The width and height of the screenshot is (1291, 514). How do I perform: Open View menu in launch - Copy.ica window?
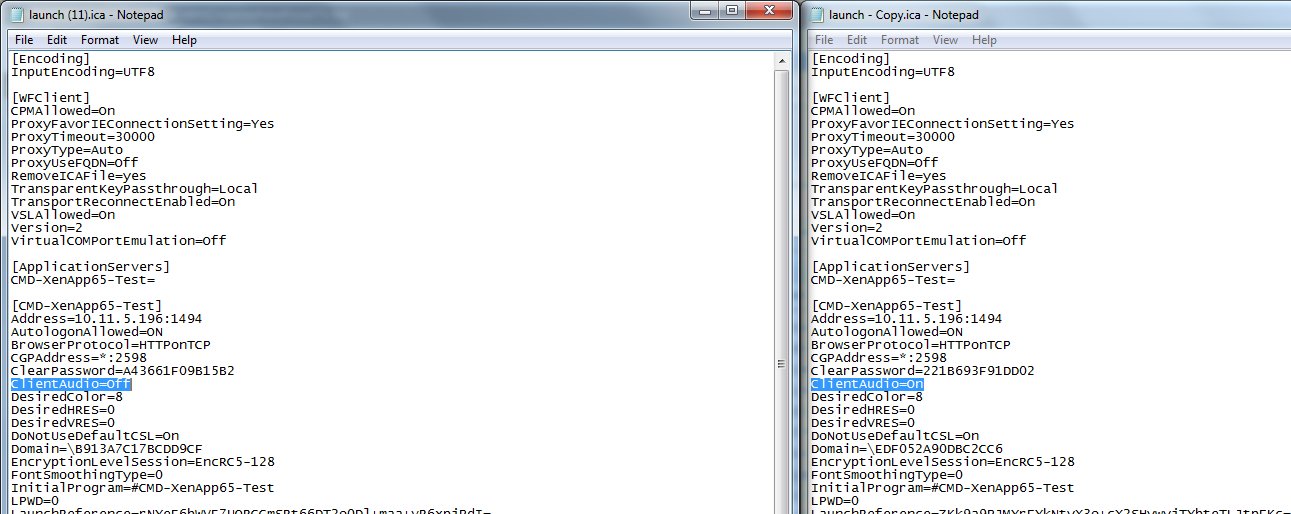click(x=946, y=40)
